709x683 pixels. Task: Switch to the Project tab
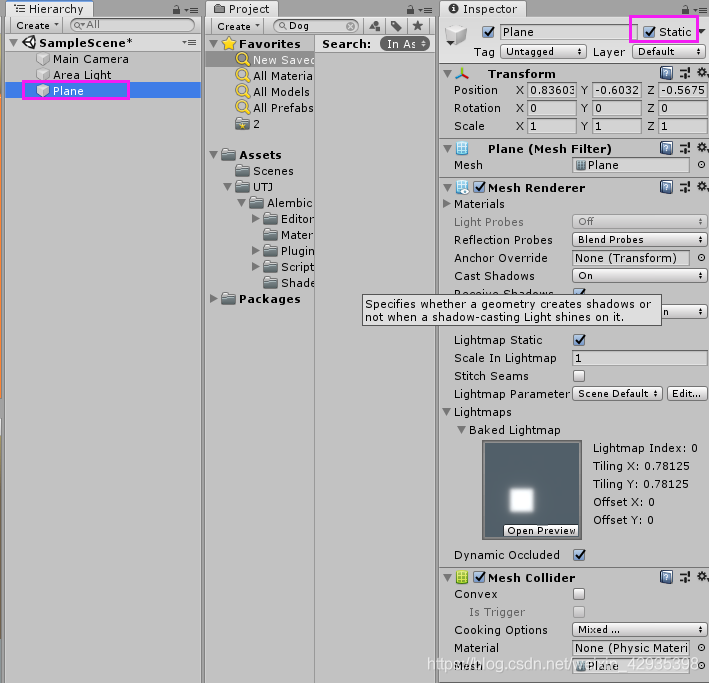tap(242, 9)
